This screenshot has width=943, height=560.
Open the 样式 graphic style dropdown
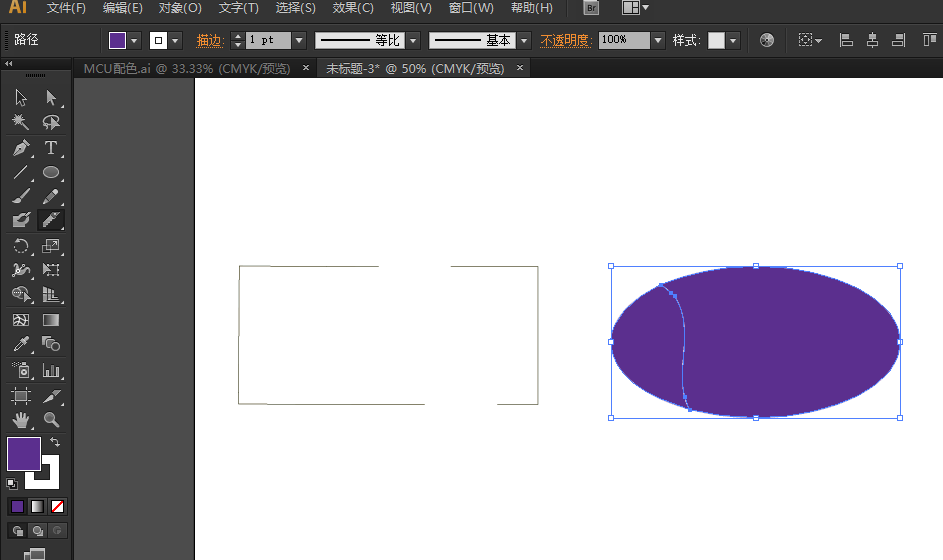click(733, 40)
